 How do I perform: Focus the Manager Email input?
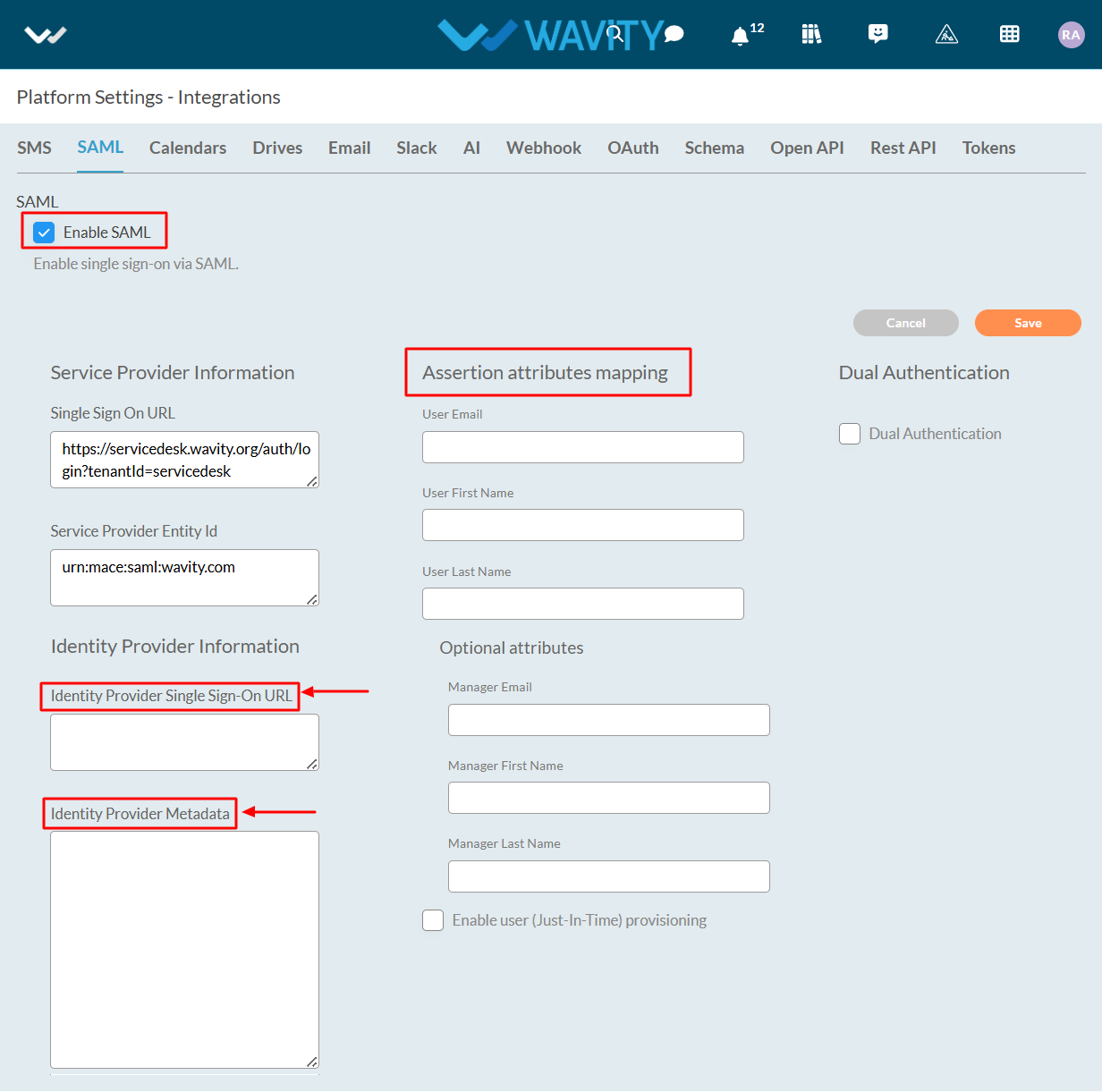609,720
